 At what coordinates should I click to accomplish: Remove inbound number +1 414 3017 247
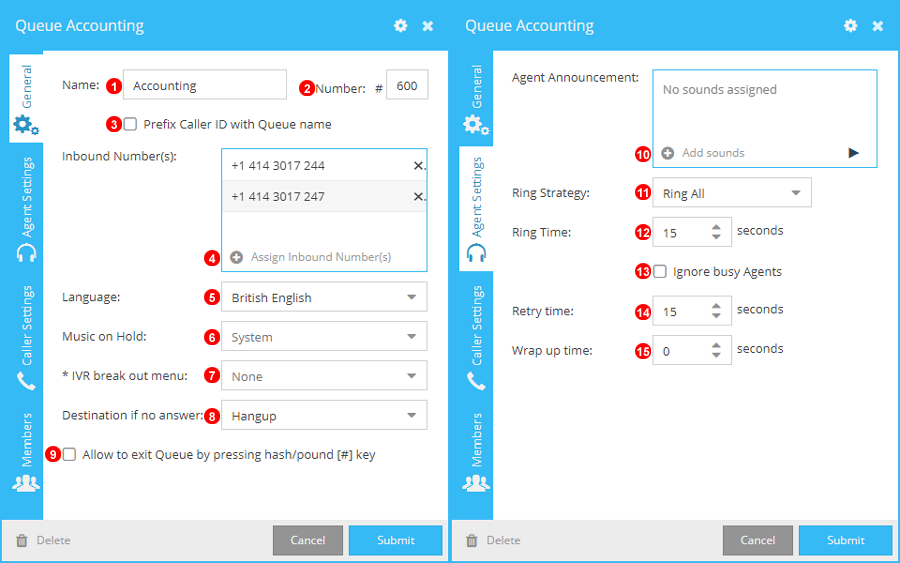point(419,196)
